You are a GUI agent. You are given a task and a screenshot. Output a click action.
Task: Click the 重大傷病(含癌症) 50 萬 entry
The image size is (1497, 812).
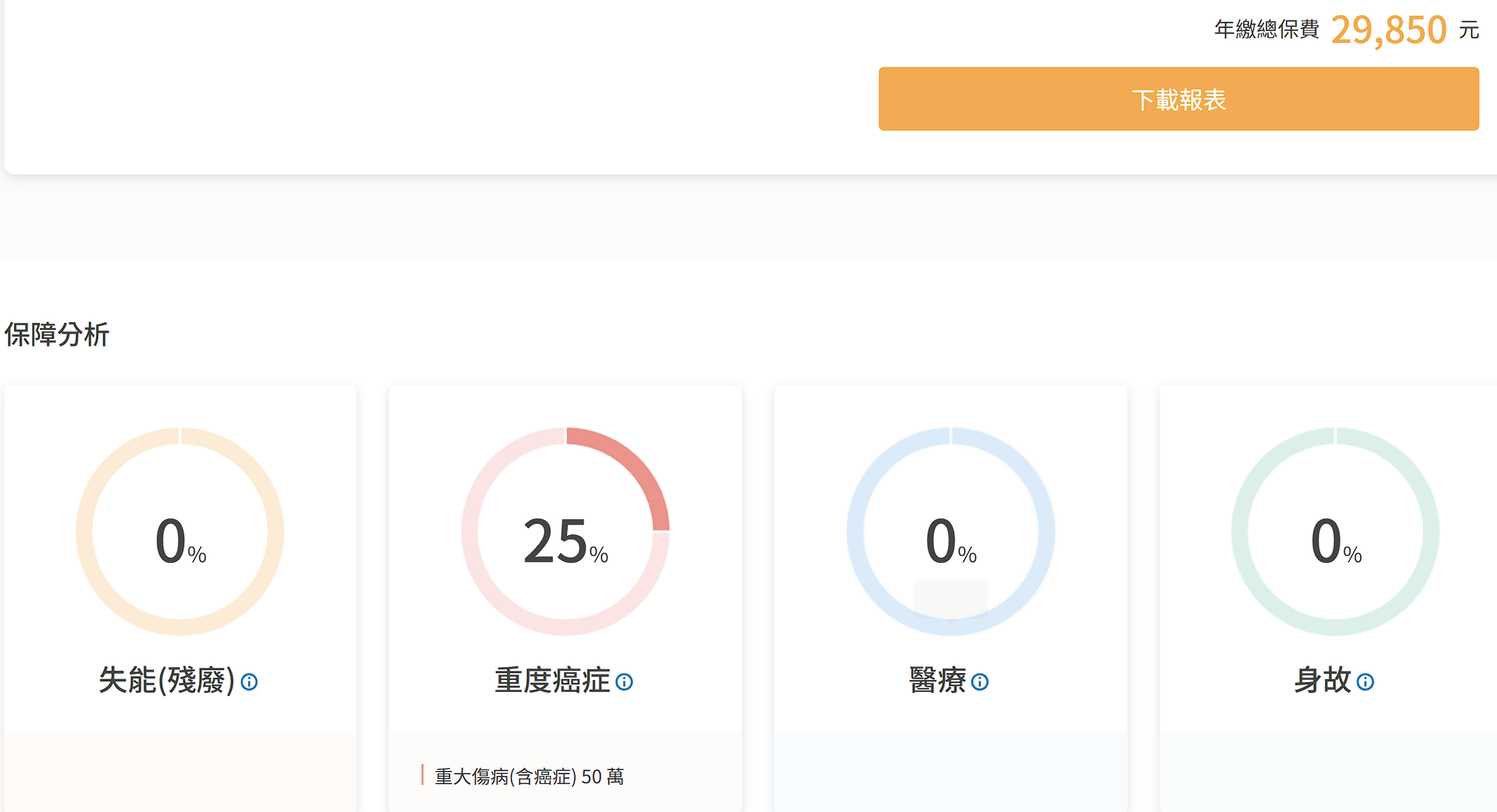click(529, 777)
